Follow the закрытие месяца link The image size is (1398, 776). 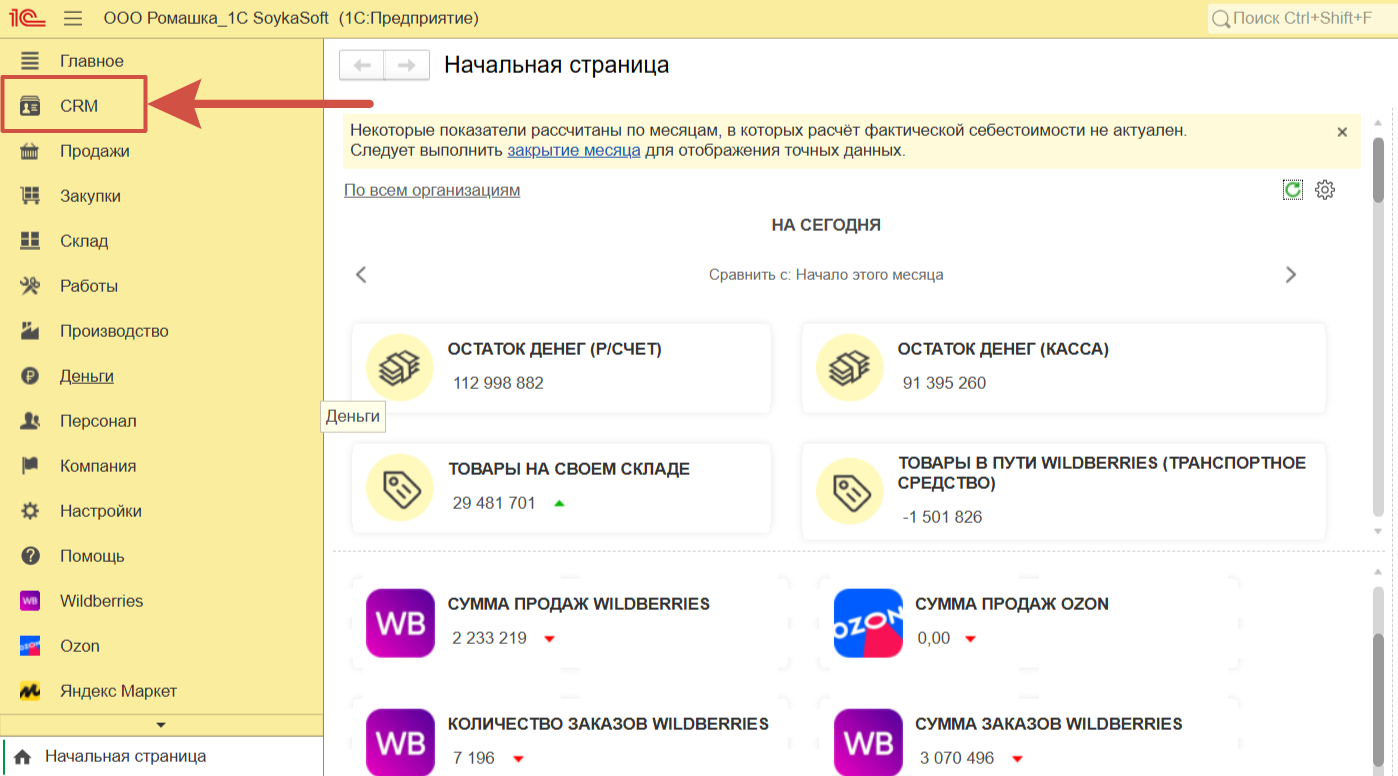(x=573, y=151)
